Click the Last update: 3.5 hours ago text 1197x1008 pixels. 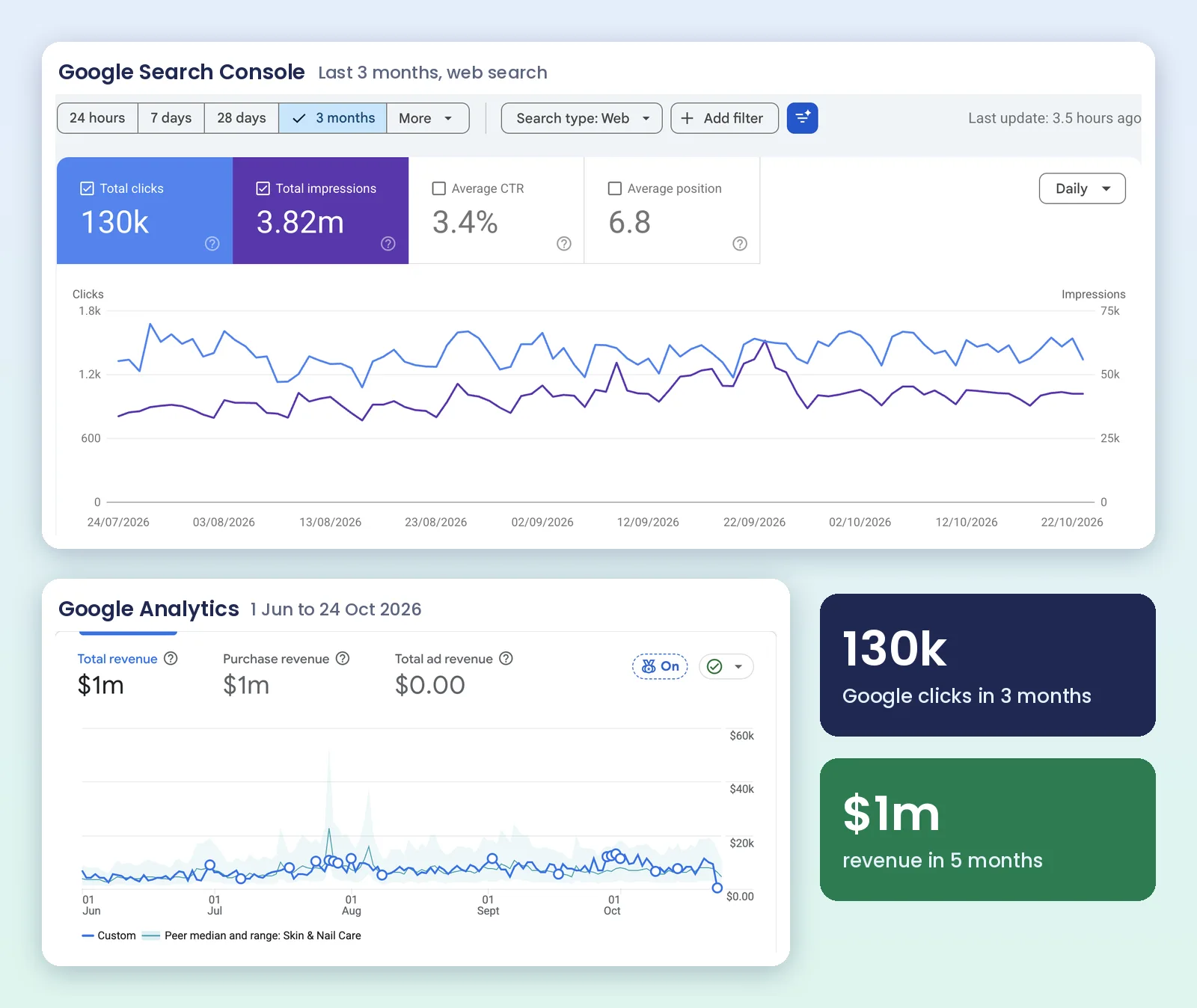tap(1054, 118)
